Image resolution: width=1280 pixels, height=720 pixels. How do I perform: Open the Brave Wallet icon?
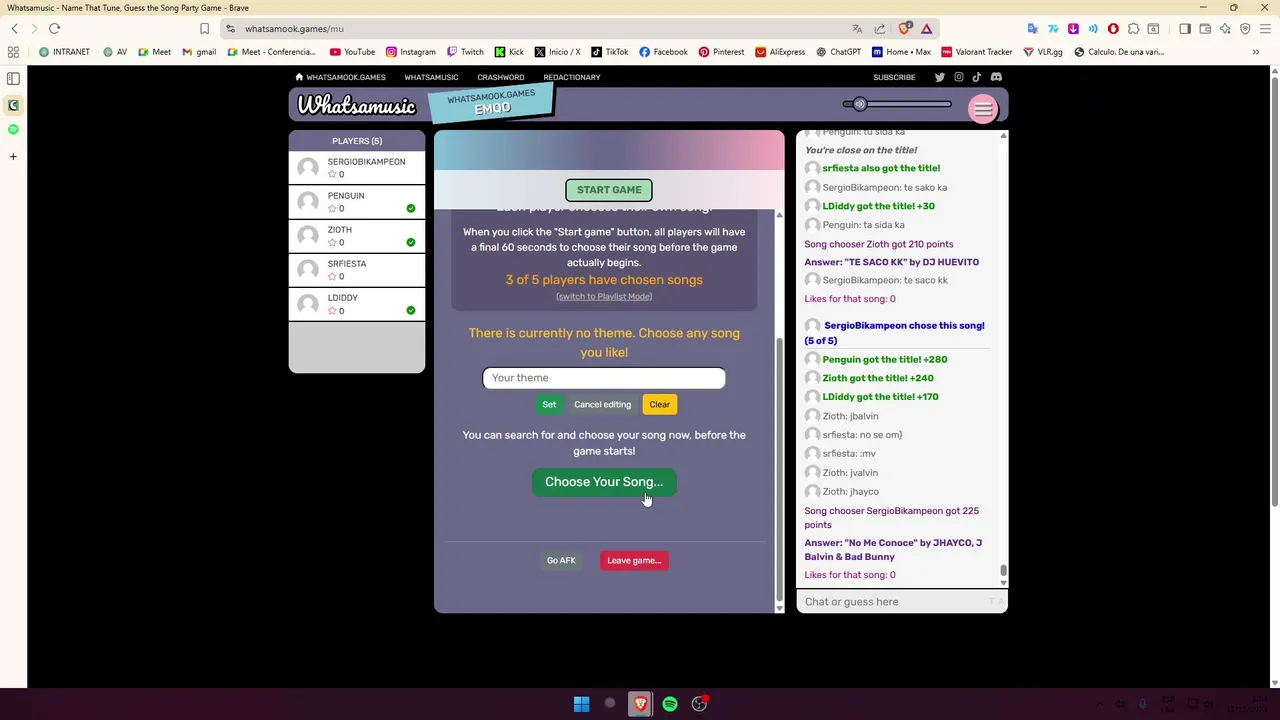(x=1205, y=29)
